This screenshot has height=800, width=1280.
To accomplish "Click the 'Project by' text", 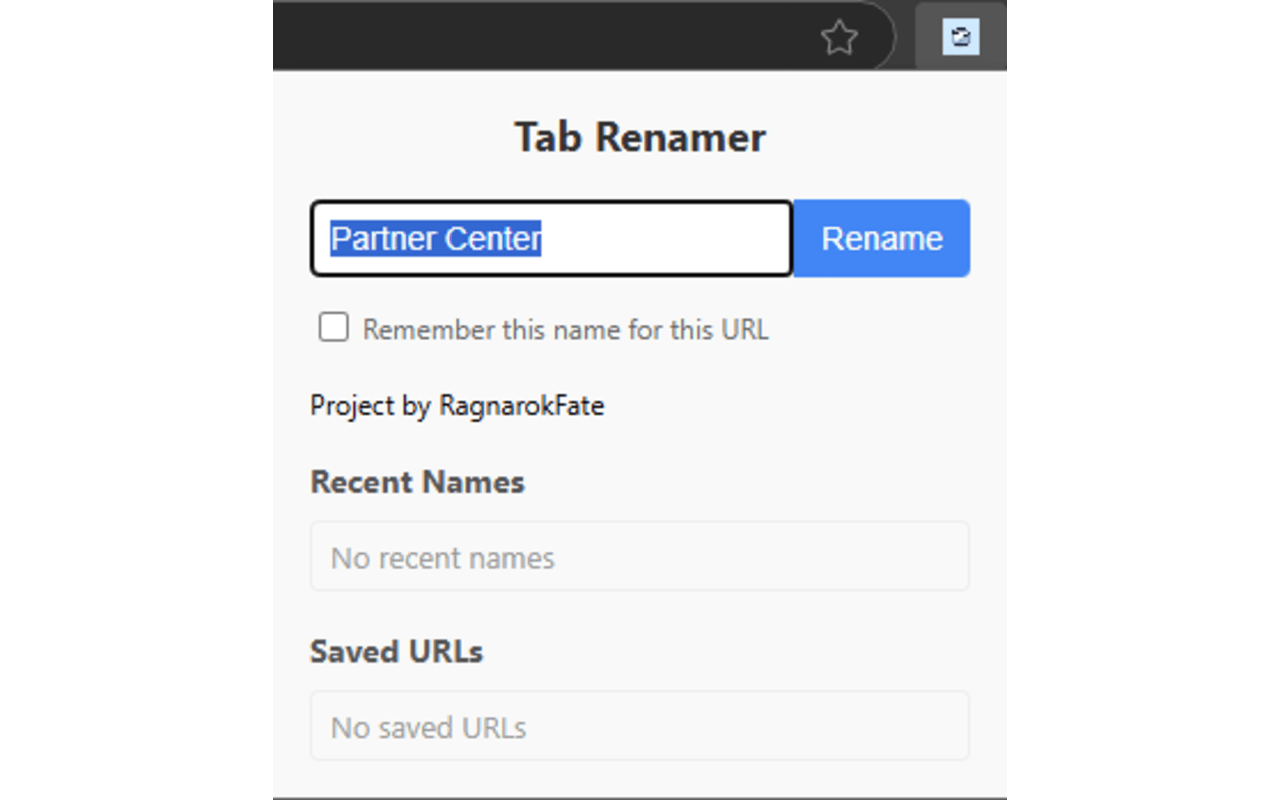I will tap(371, 406).
